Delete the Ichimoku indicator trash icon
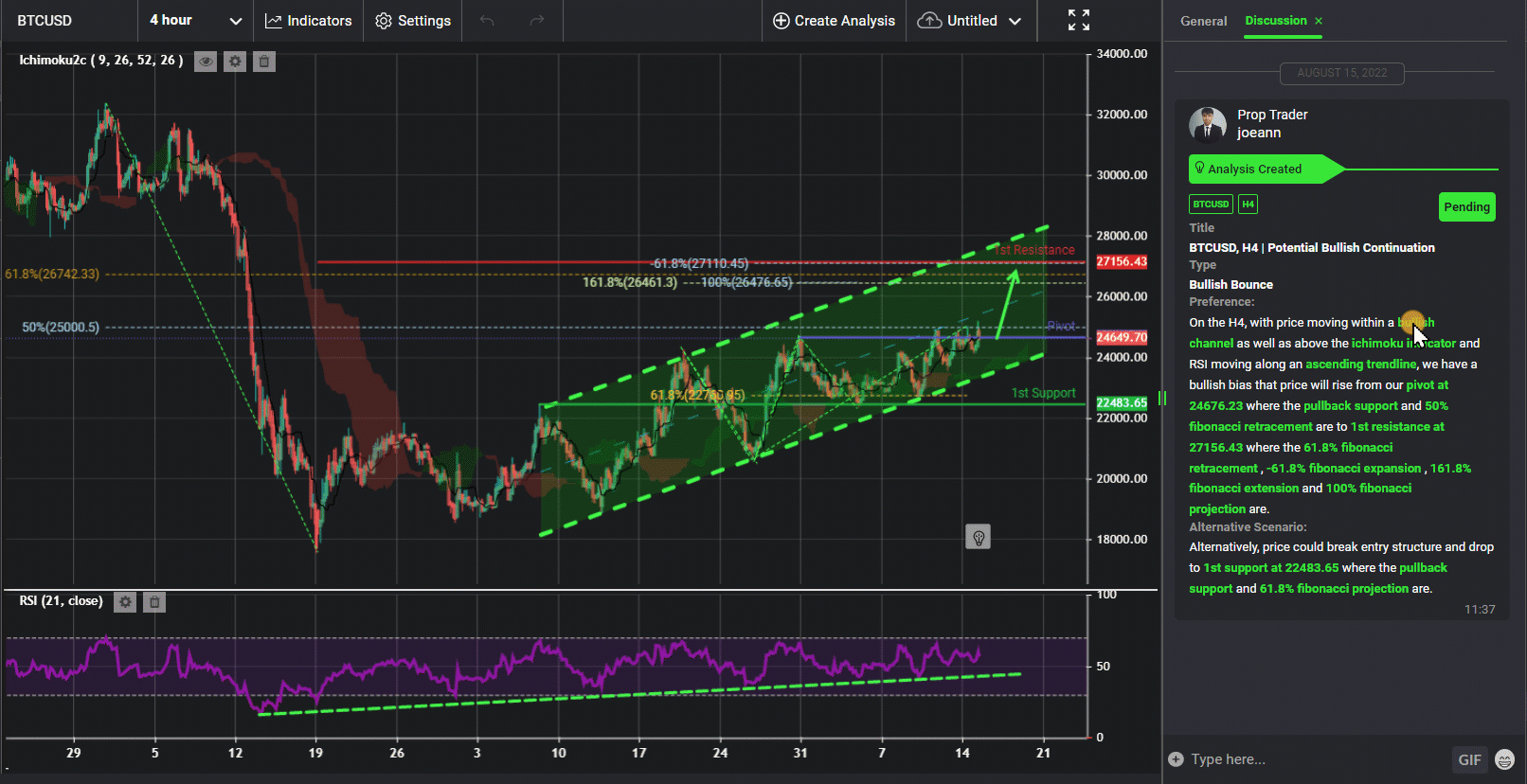Viewport: 1527px width, 784px height. 264,62
